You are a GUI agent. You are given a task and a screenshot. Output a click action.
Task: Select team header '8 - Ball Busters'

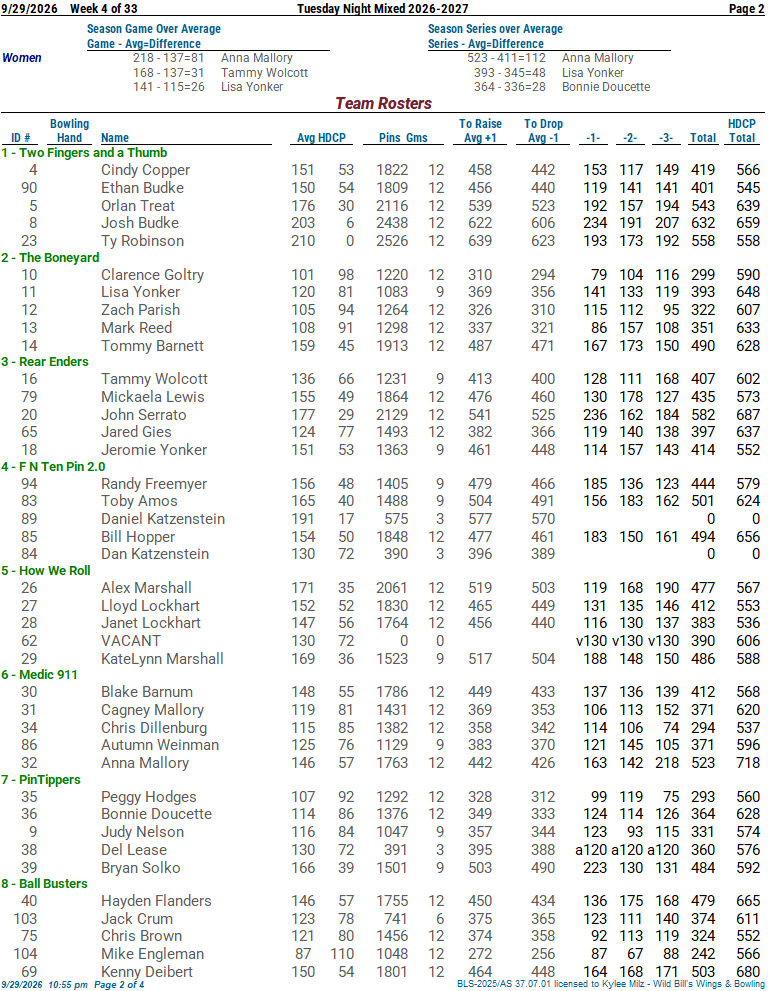point(44,884)
